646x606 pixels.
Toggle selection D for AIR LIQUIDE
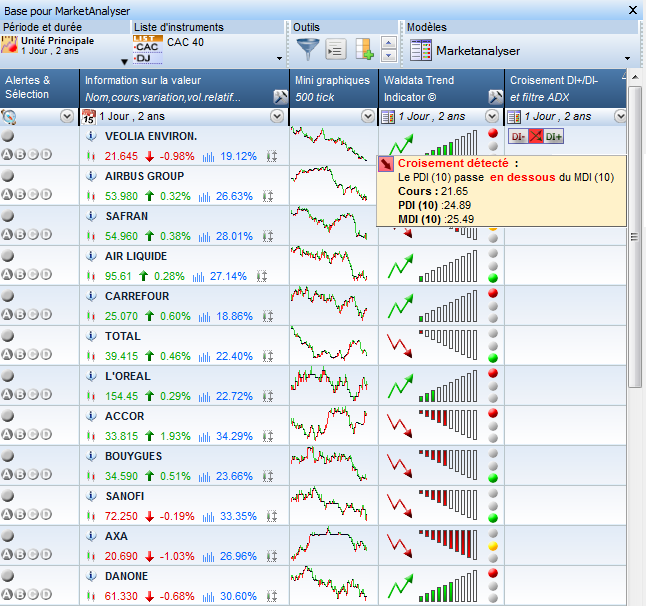[46, 274]
